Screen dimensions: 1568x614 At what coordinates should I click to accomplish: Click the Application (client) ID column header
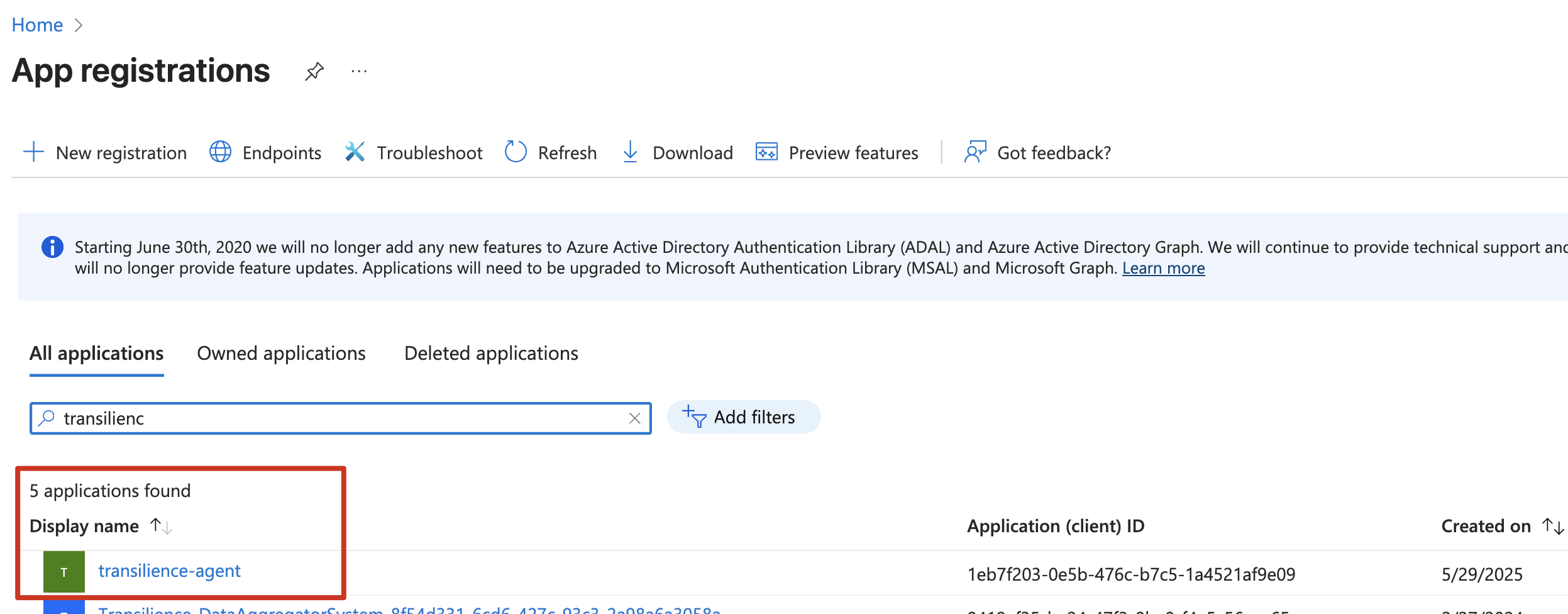(1056, 526)
